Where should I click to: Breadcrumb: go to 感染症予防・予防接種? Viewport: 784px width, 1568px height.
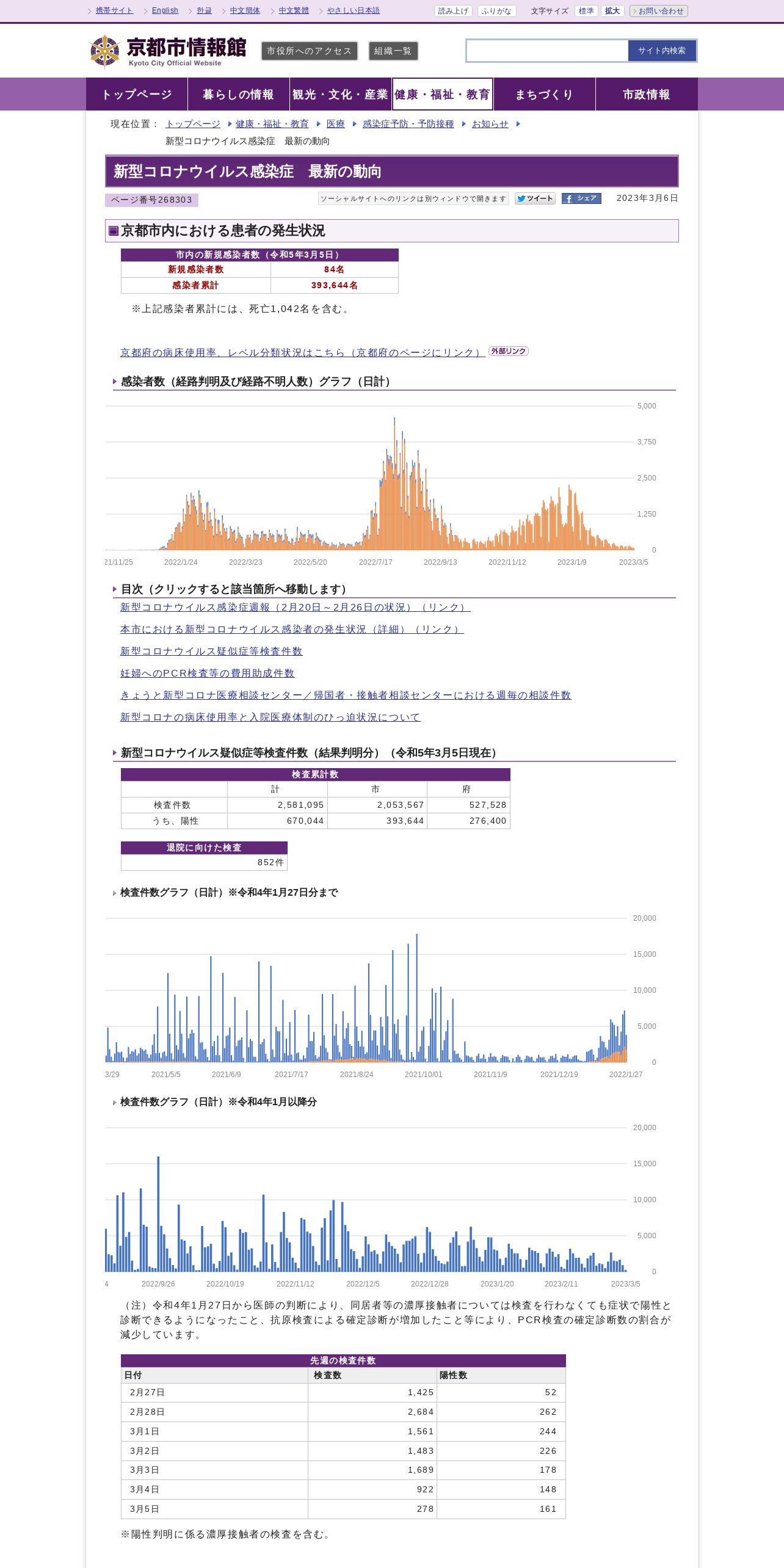(x=408, y=124)
